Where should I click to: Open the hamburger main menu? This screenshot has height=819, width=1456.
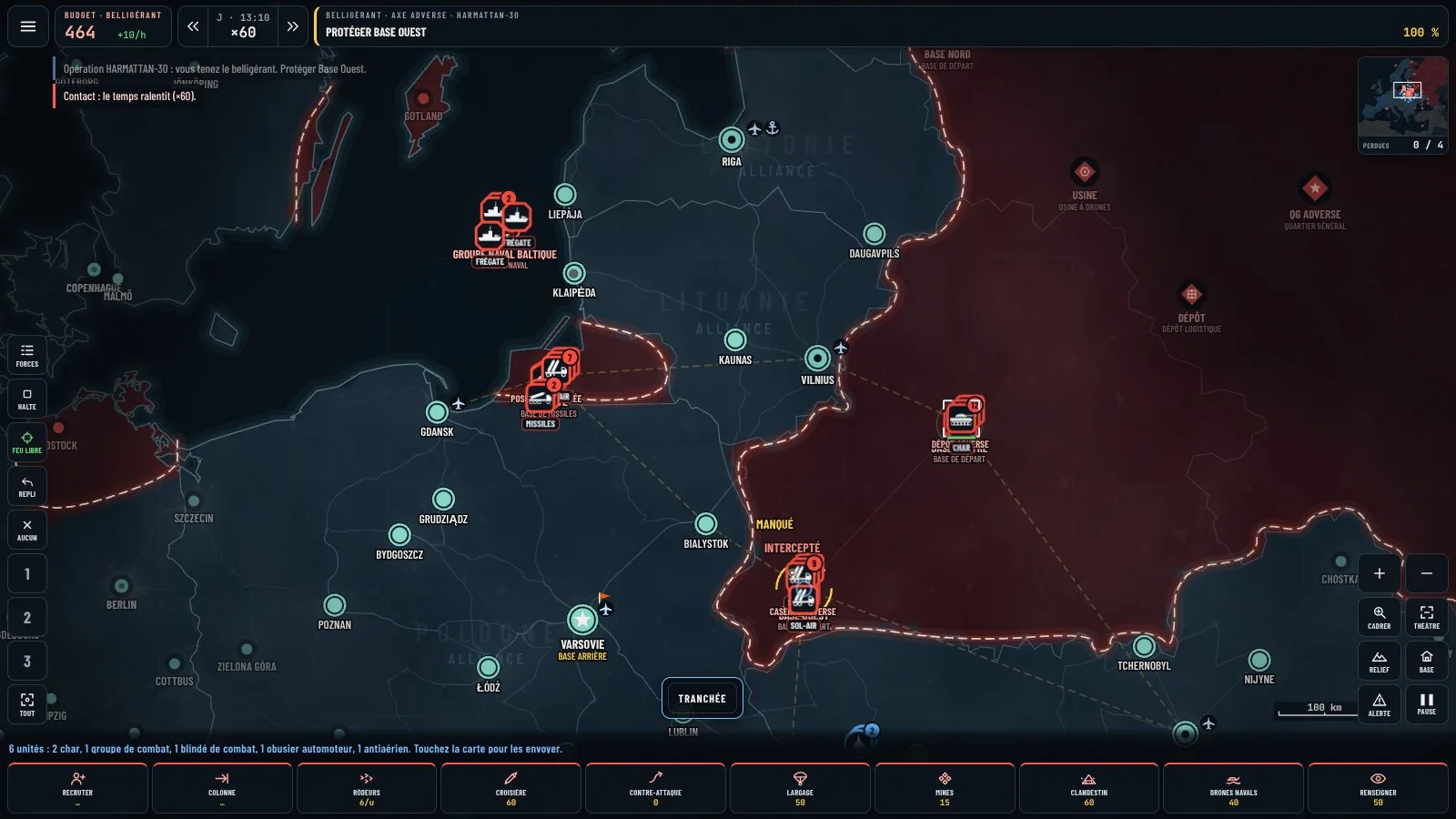28,26
